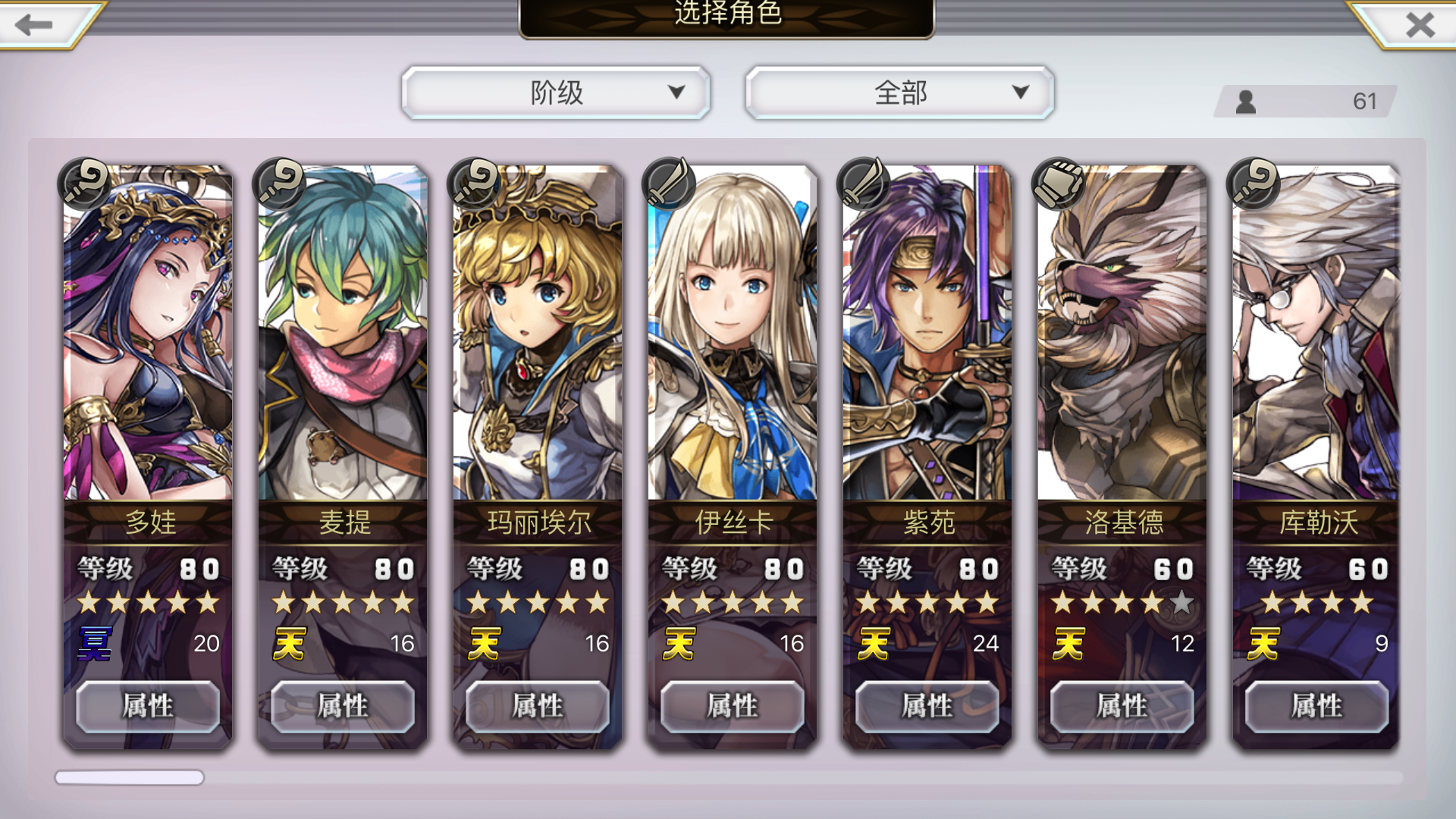Click the horizontal scrollbar thumb
This screenshot has width=1456, height=819.
[130, 777]
